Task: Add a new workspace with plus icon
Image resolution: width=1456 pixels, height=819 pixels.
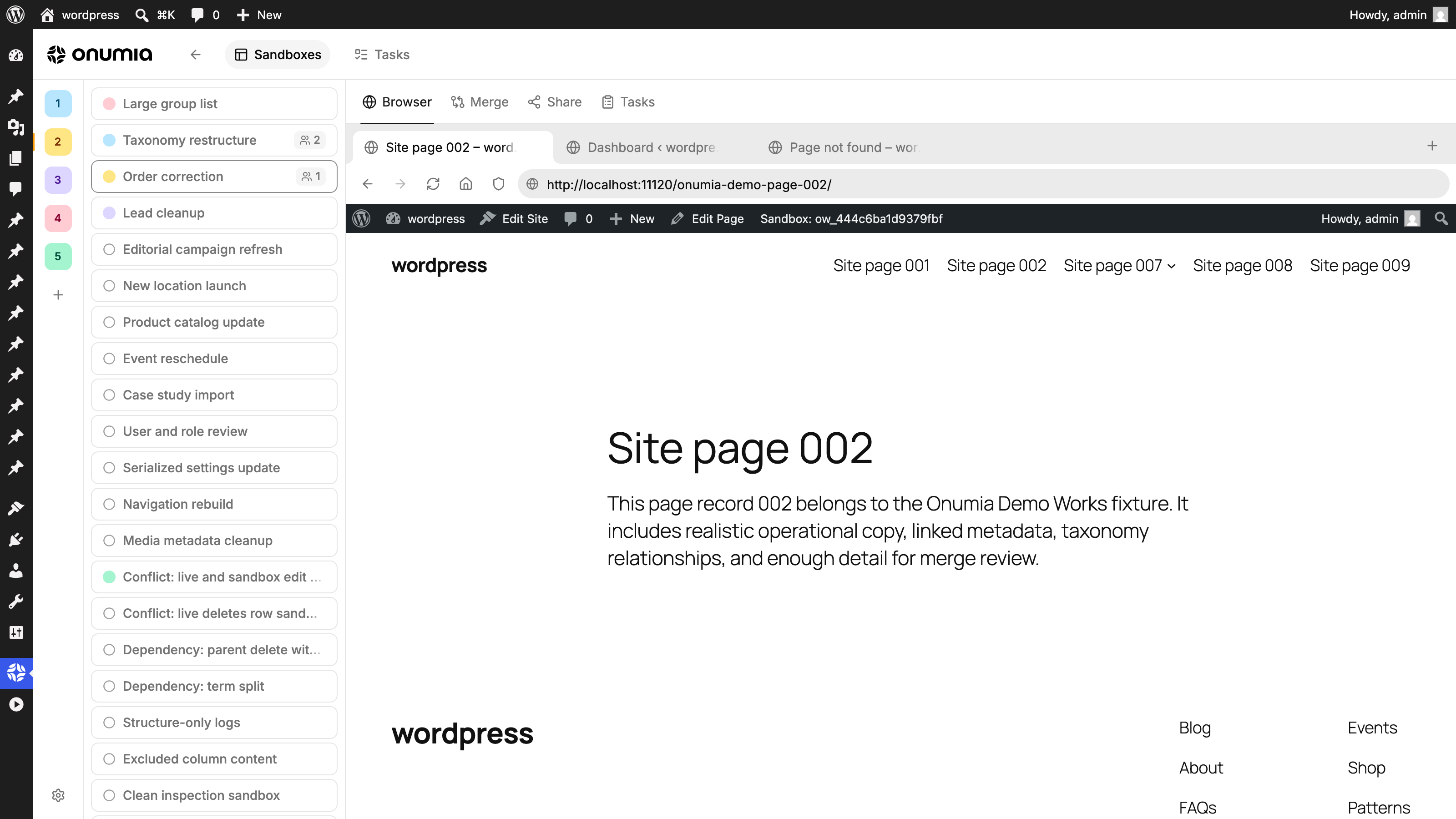Action: pyautogui.click(x=58, y=294)
